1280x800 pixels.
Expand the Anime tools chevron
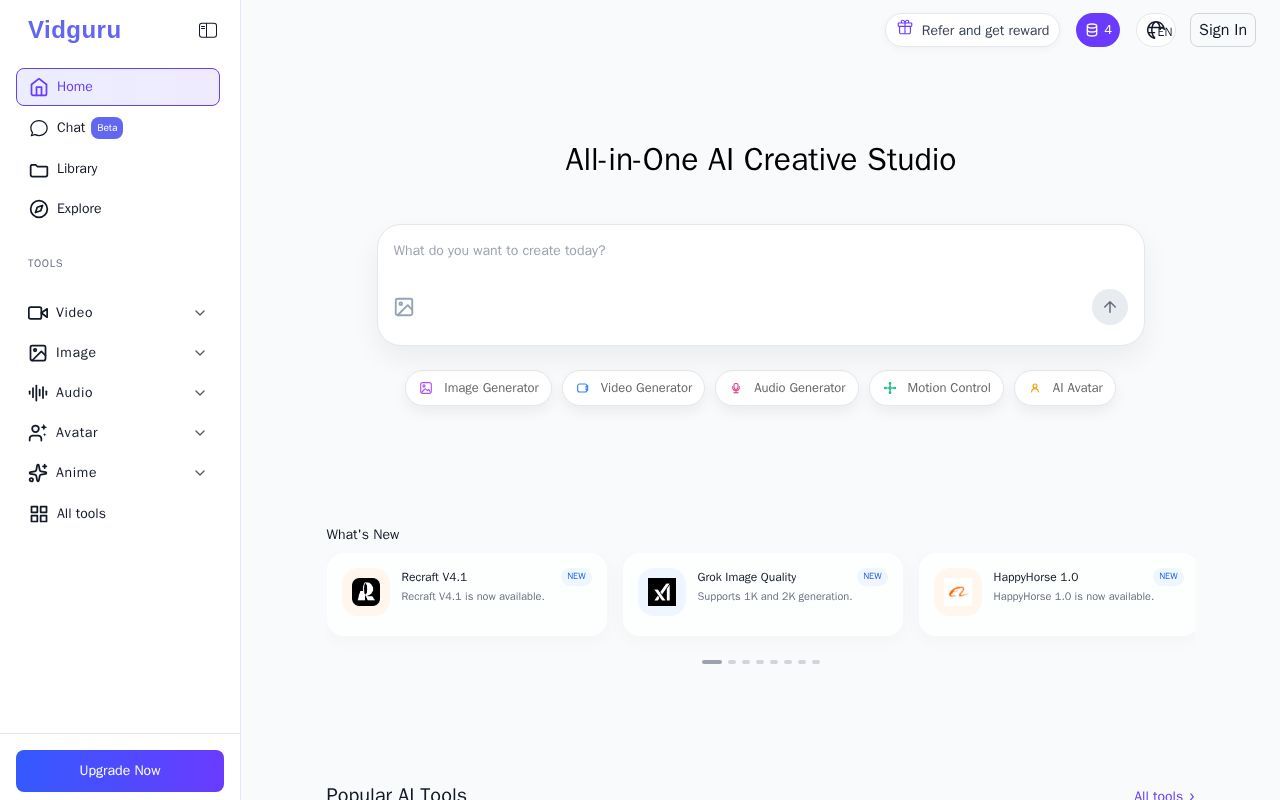200,473
